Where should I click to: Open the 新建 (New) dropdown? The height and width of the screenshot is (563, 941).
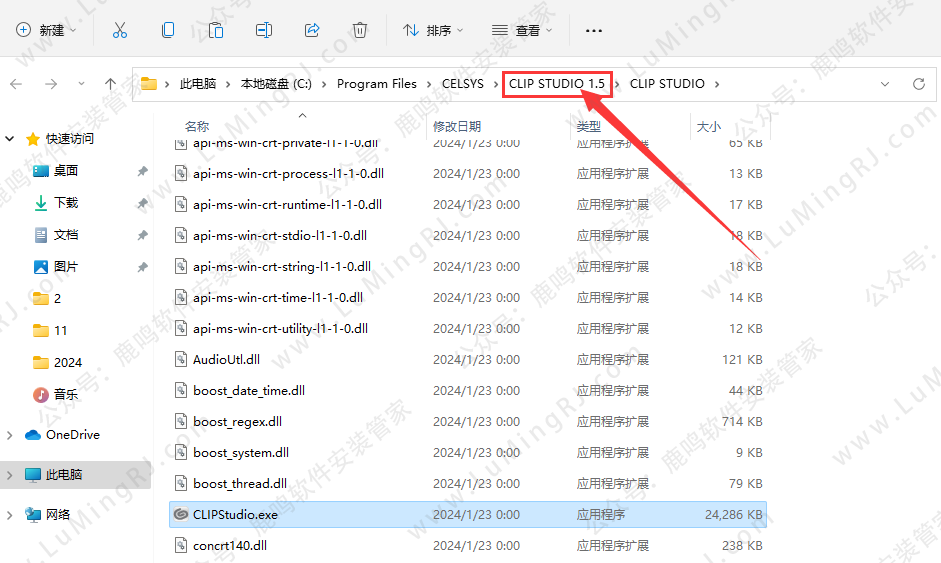point(47,30)
